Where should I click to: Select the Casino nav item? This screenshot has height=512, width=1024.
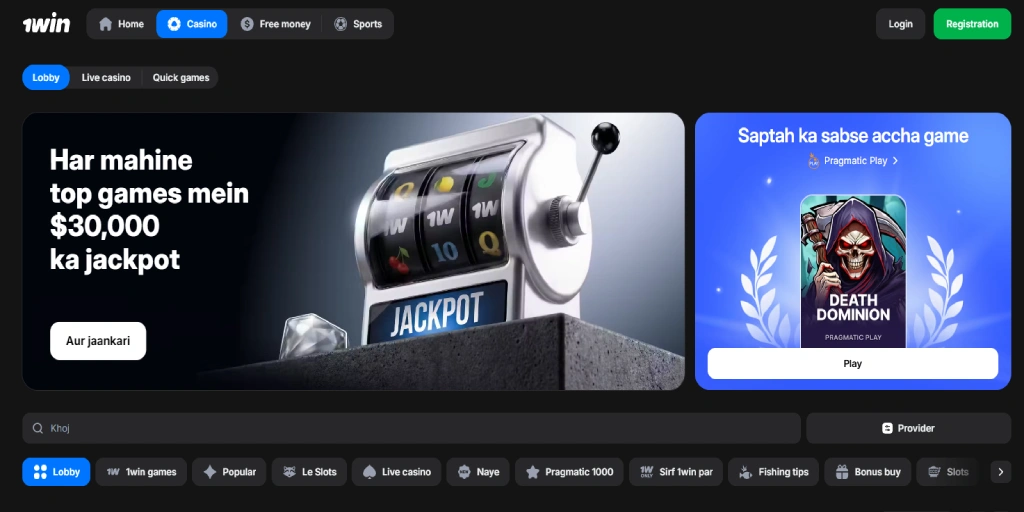[x=192, y=24]
